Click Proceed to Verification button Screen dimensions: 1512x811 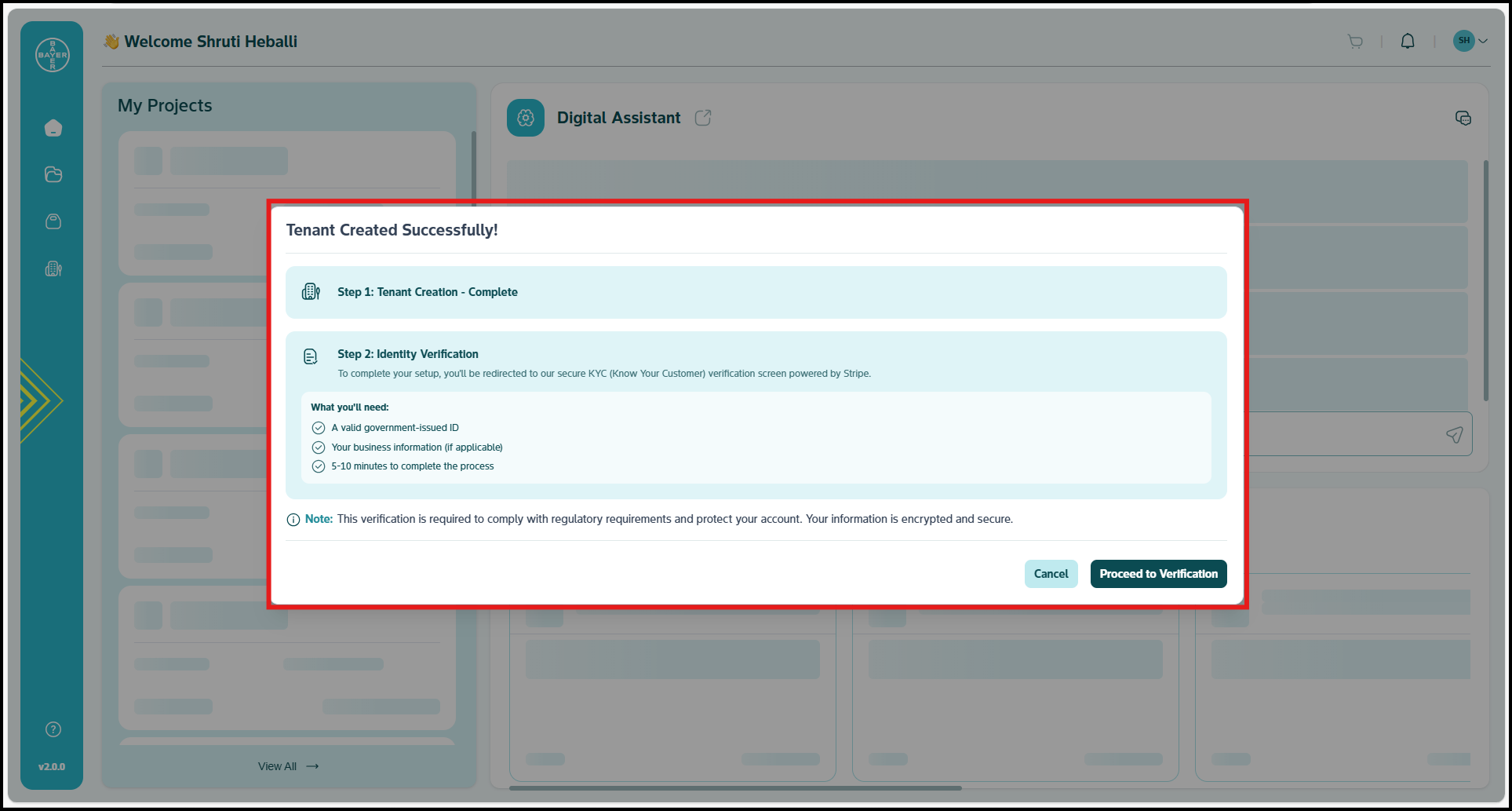(1158, 574)
